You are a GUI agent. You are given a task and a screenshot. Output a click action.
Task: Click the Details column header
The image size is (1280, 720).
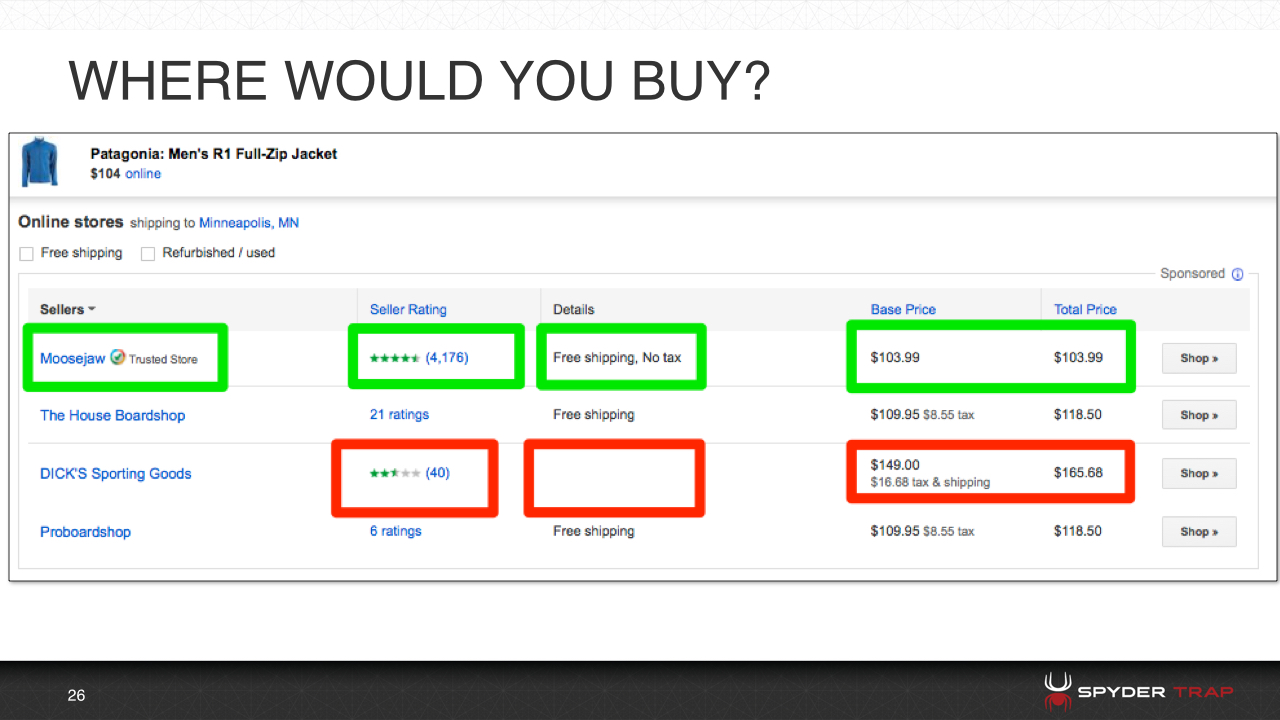click(574, 309)
